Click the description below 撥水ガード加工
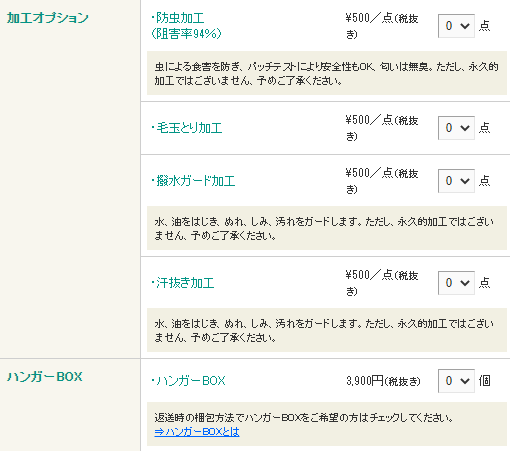Viewport: 510px width, 451px height. click(324, 228)
